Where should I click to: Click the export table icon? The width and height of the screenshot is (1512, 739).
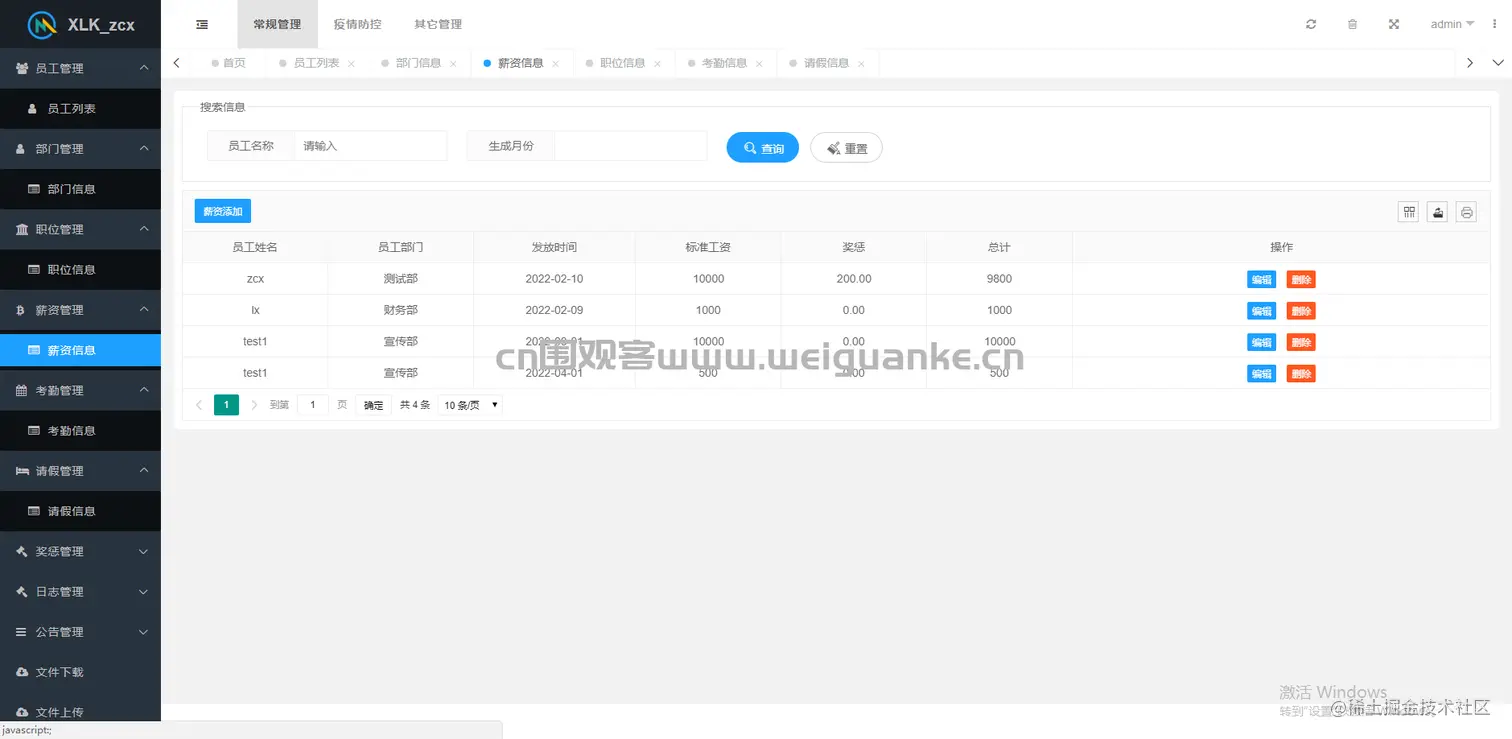[x=1438, y=212]
